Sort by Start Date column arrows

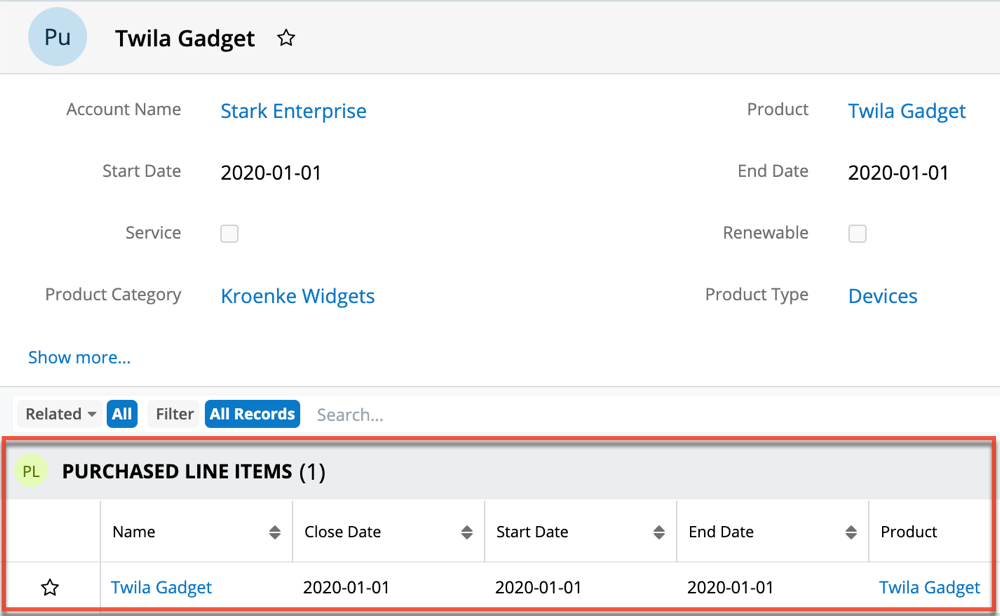(659, 533)
